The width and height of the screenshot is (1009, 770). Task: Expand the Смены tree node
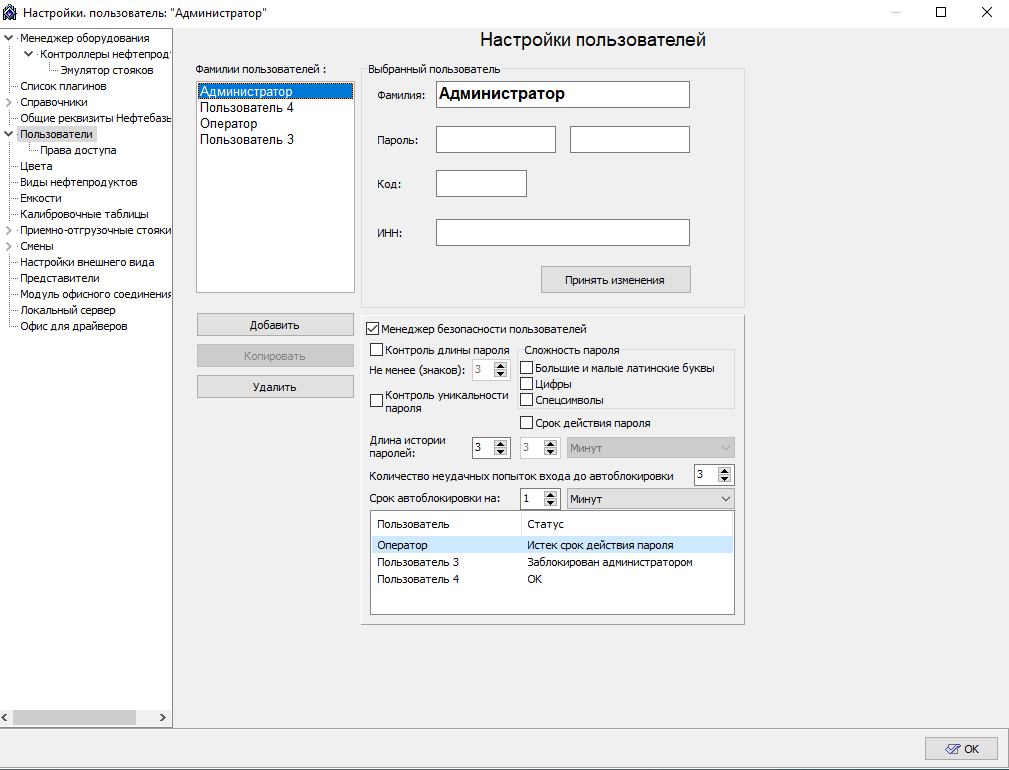click(x=8, y=246)
